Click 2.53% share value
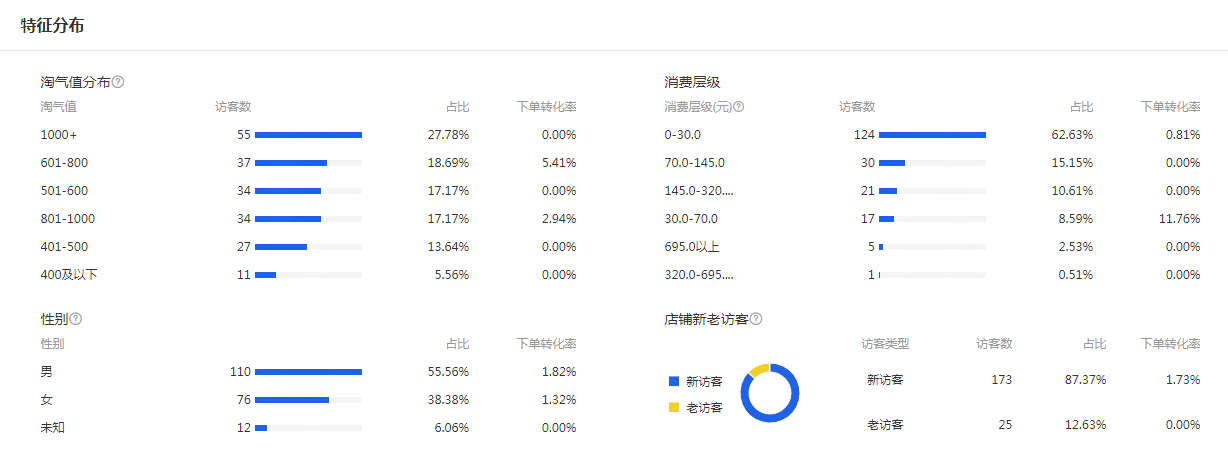The image size is (1228, 461). coord(1075,246)
